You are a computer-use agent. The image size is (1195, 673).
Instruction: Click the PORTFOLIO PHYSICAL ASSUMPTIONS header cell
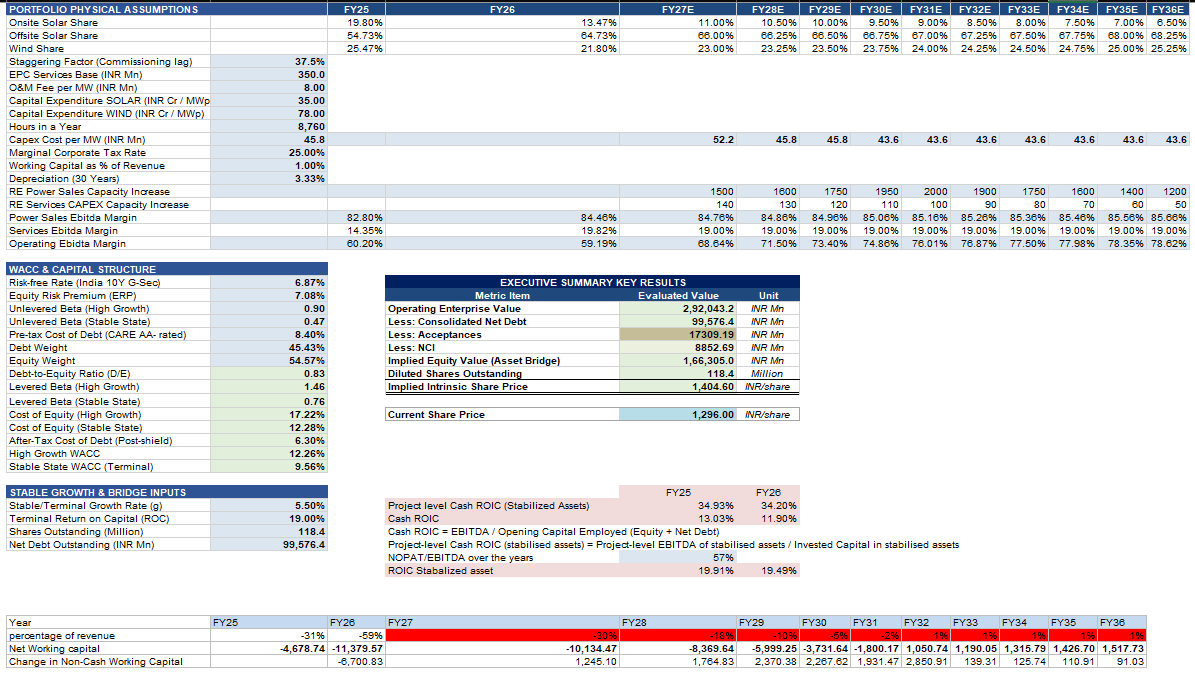[x=167, y=9]
